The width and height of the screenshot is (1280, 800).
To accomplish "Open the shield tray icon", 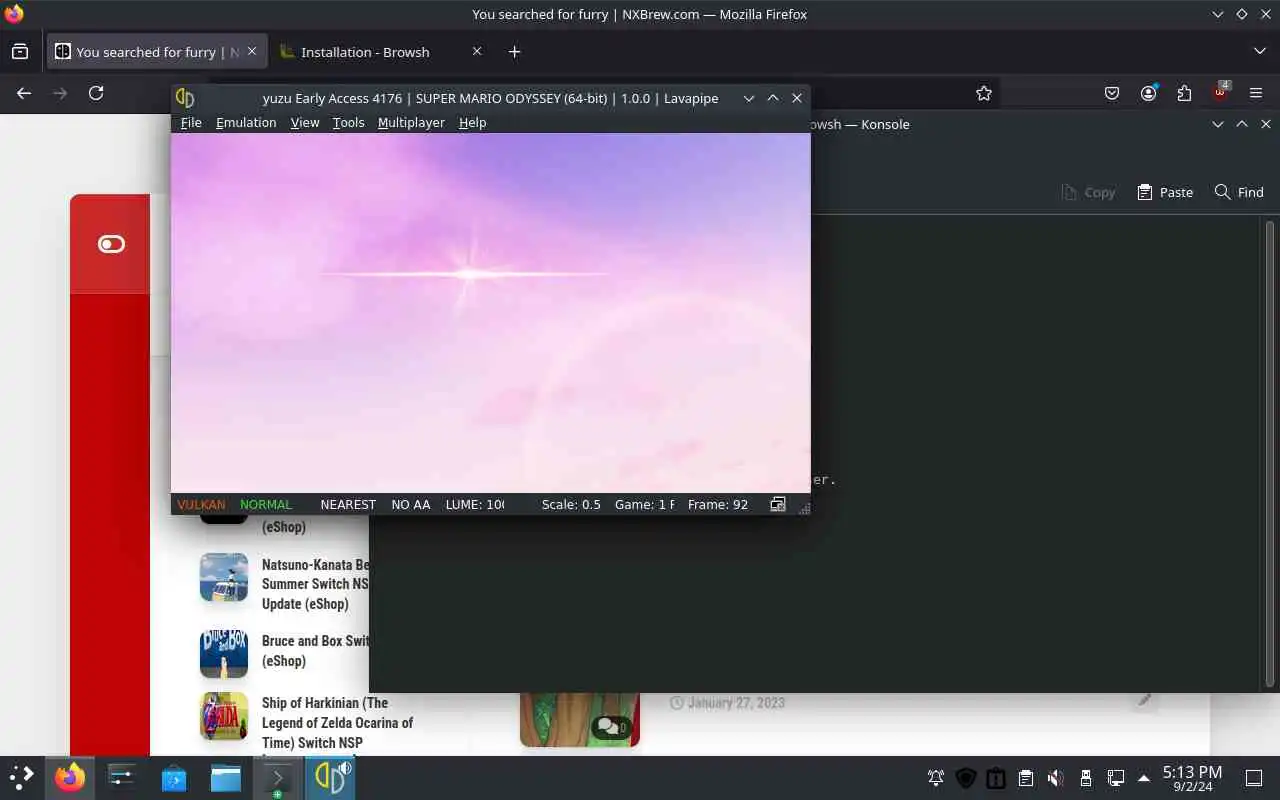I will (x=966, y=778).
